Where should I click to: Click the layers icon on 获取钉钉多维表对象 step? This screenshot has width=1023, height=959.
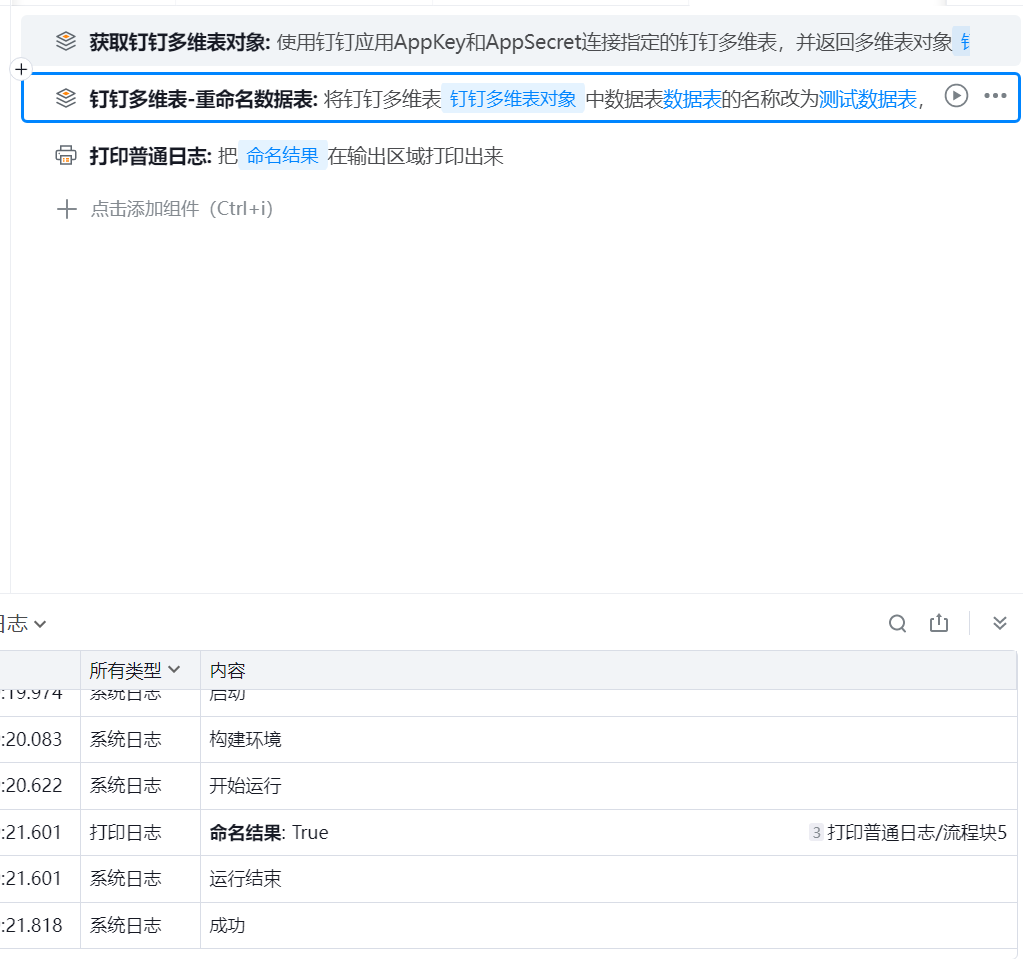tap(66, 41)
